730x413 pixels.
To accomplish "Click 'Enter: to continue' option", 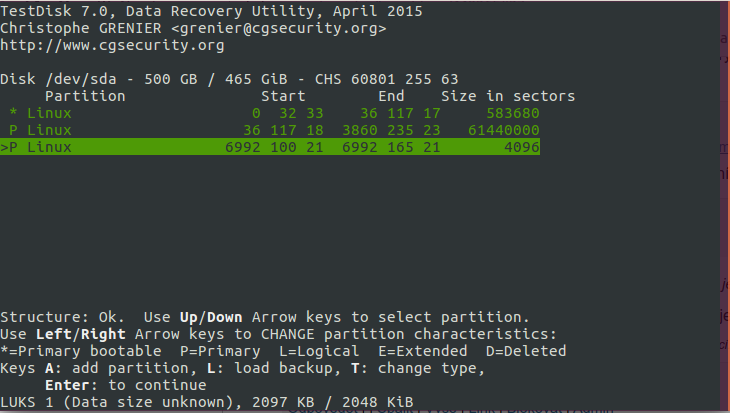I will (x=126, y=385).
